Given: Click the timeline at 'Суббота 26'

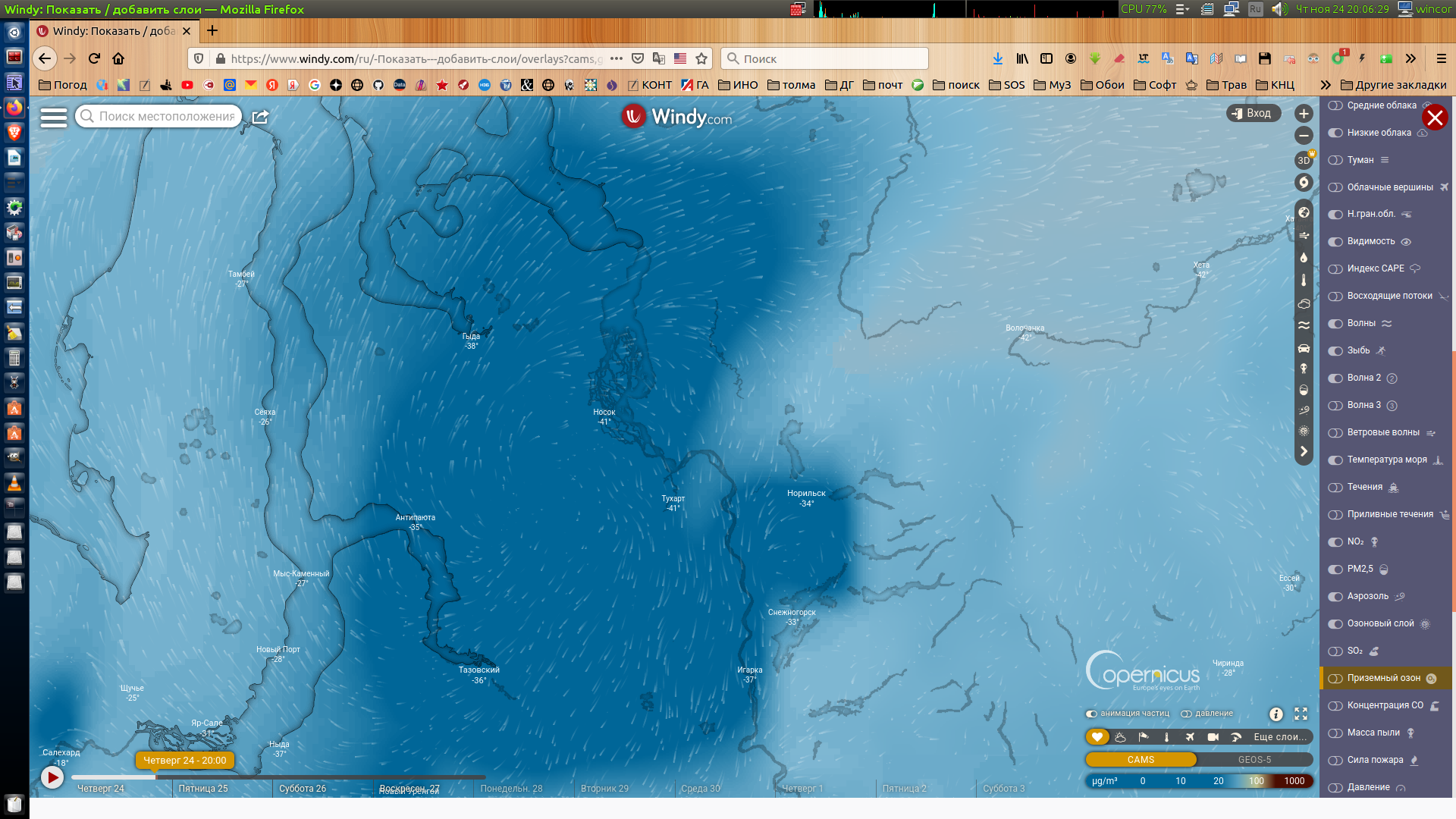Looking at the screenshot, I should (x=302, y=789).
